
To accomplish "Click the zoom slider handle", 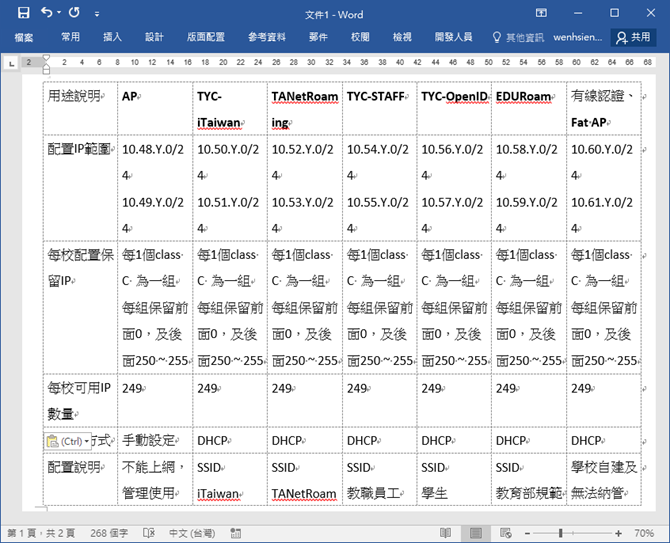I will click(x=560, y=533).
